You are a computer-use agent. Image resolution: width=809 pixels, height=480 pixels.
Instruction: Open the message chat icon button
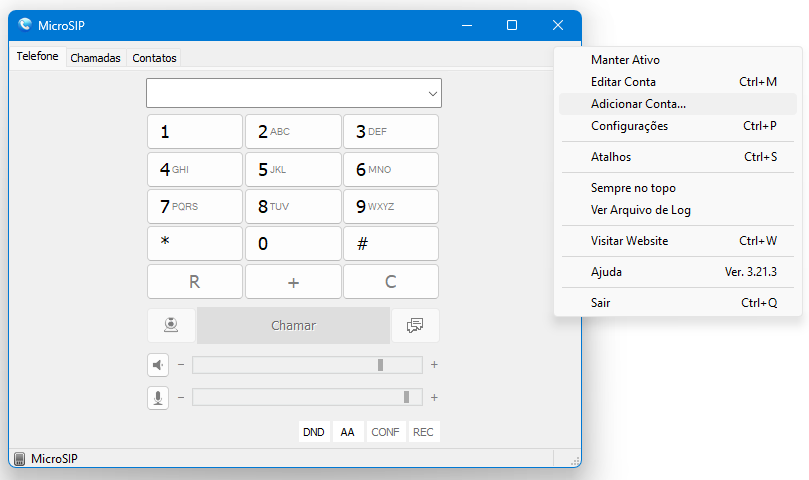(x=415, y=325)
